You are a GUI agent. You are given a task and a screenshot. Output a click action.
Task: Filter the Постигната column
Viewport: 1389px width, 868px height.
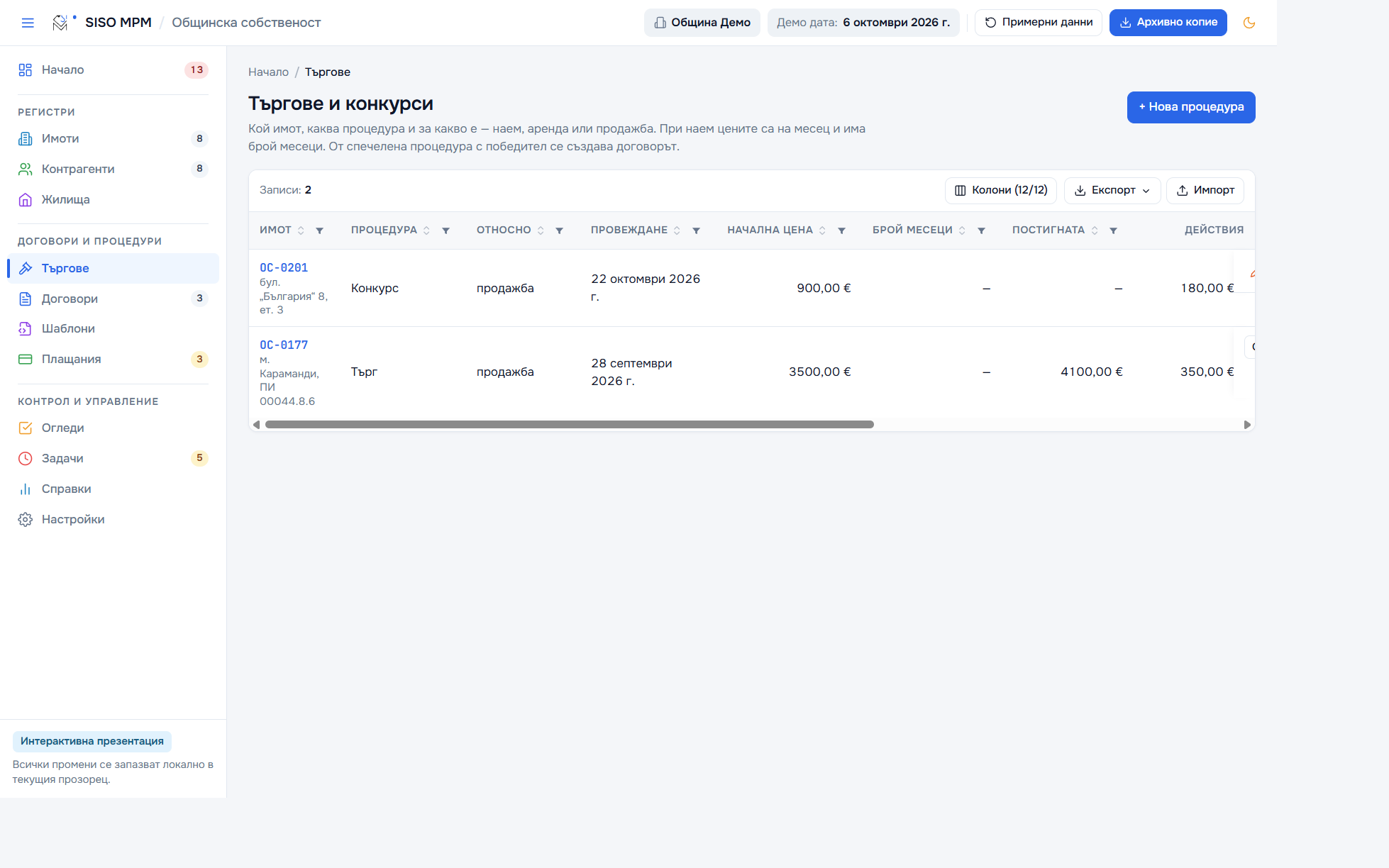coord(1114,230)
